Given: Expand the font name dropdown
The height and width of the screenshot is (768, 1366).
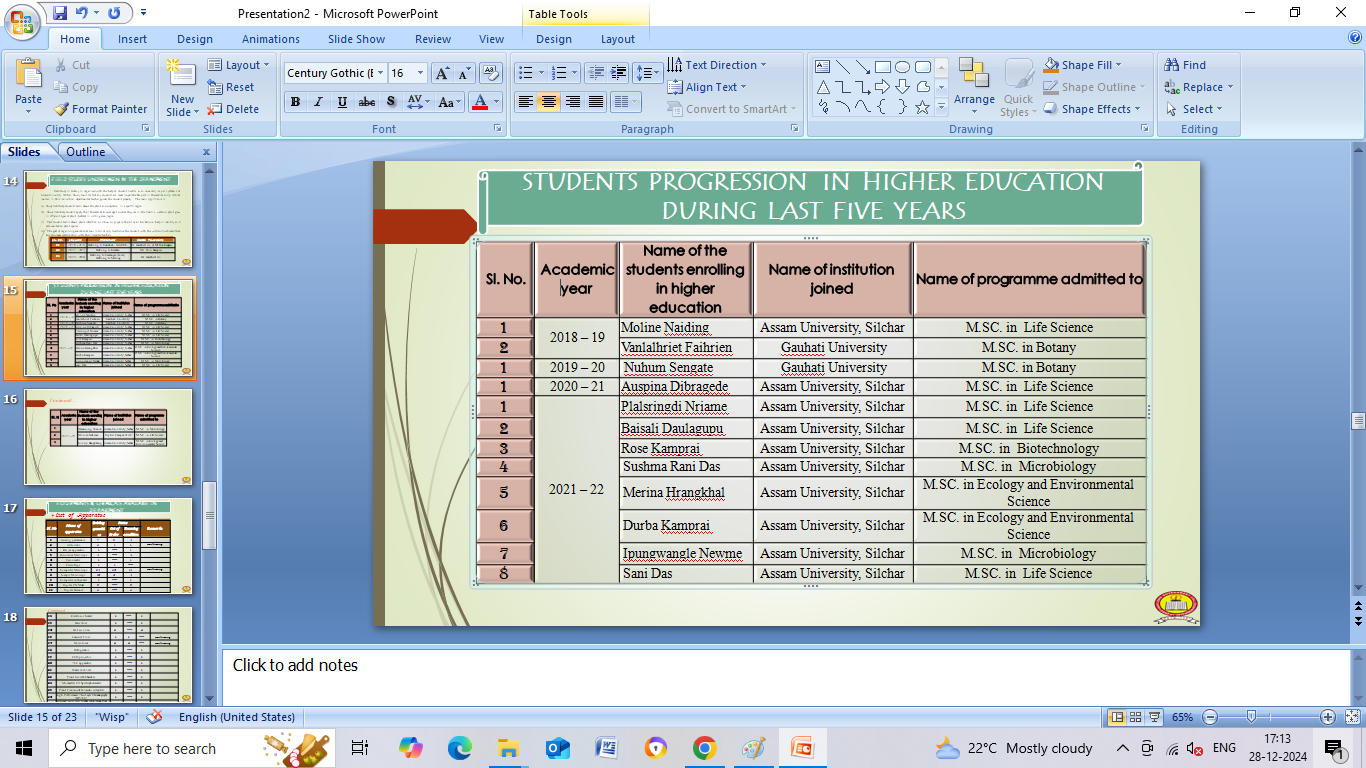Looking at the screenshot, I should (x=379, y=73).
